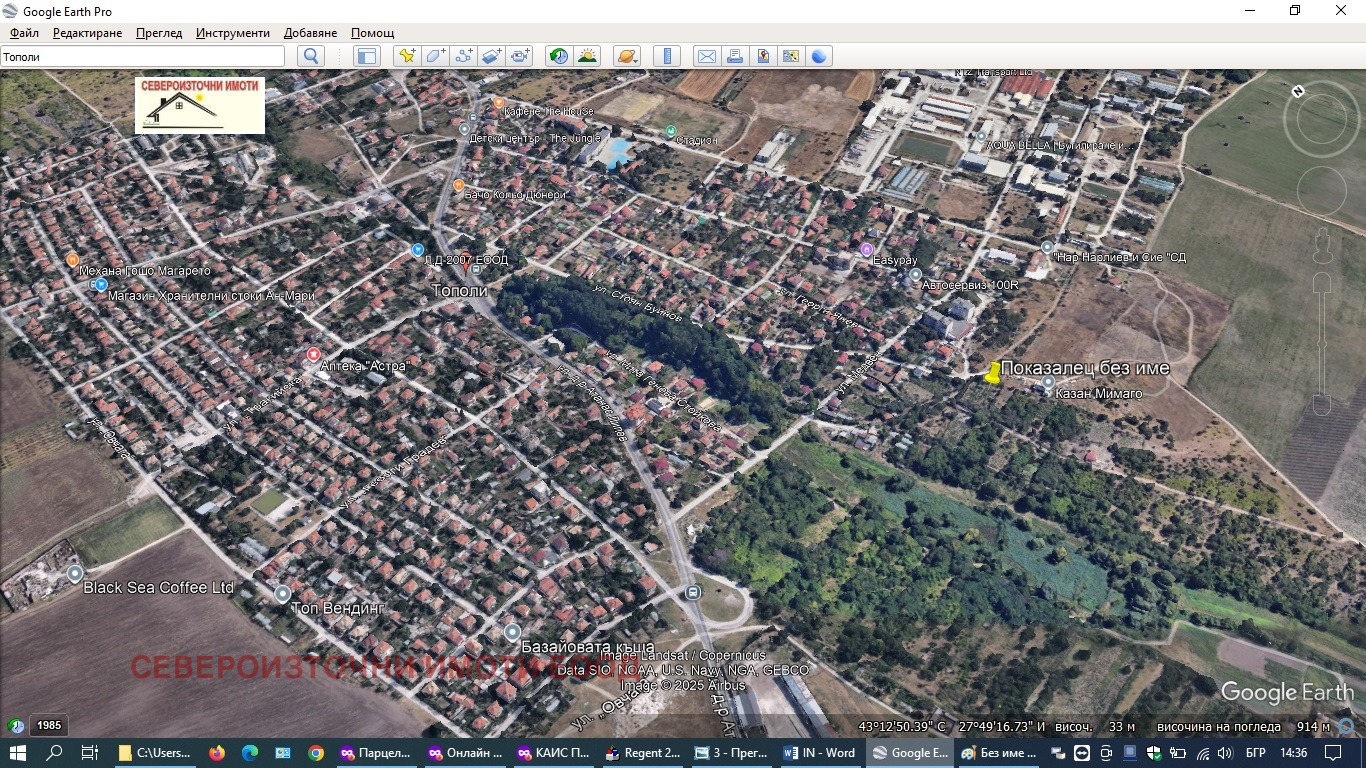The height and width of the screenshot is (768, 1366).
Task: Select the ruler measurement tool
Action: pyautogui.click(x=667, y=56)
